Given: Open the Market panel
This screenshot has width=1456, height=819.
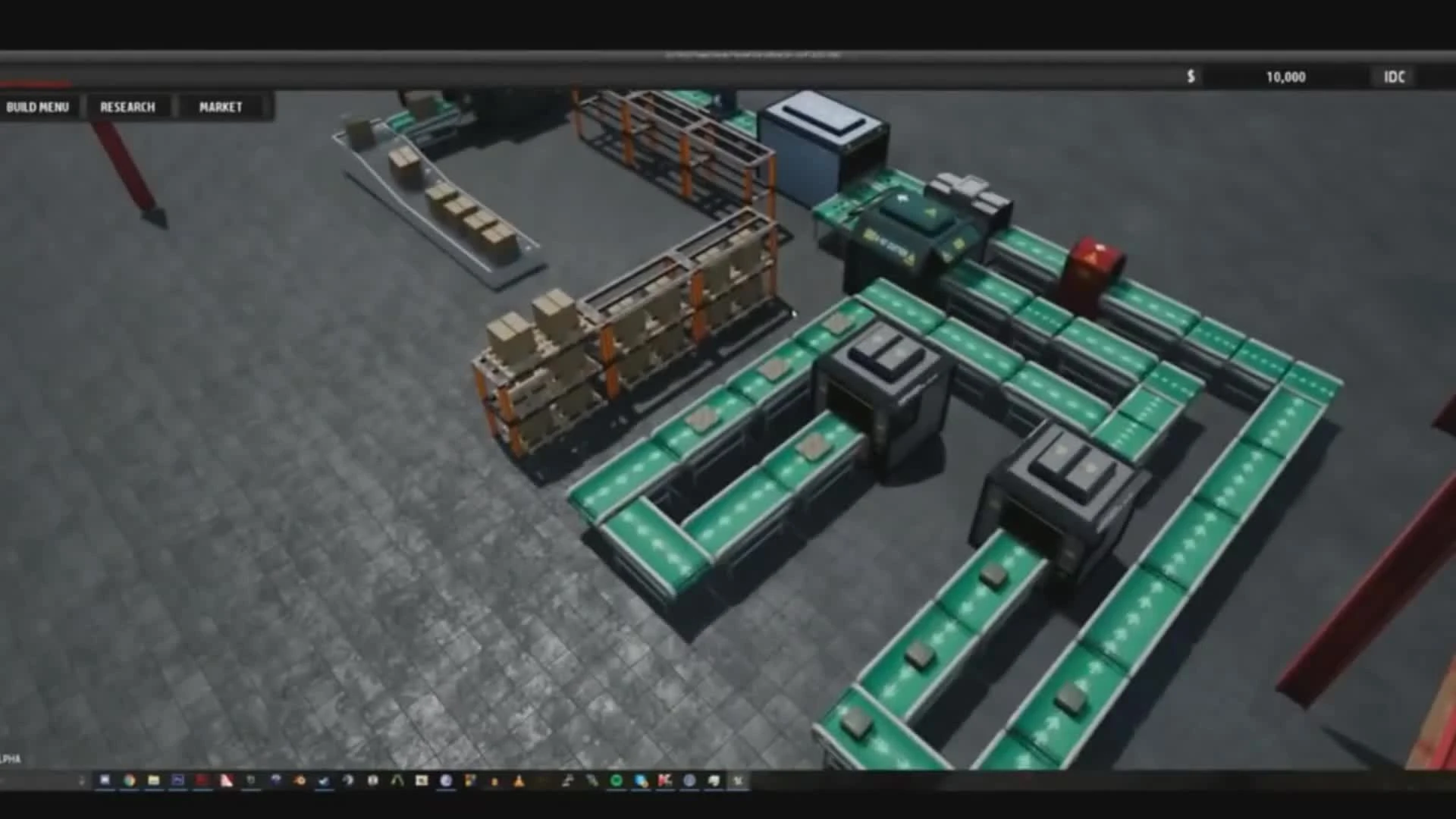Looking at the screenshot, I should click(x=221, y=107).
